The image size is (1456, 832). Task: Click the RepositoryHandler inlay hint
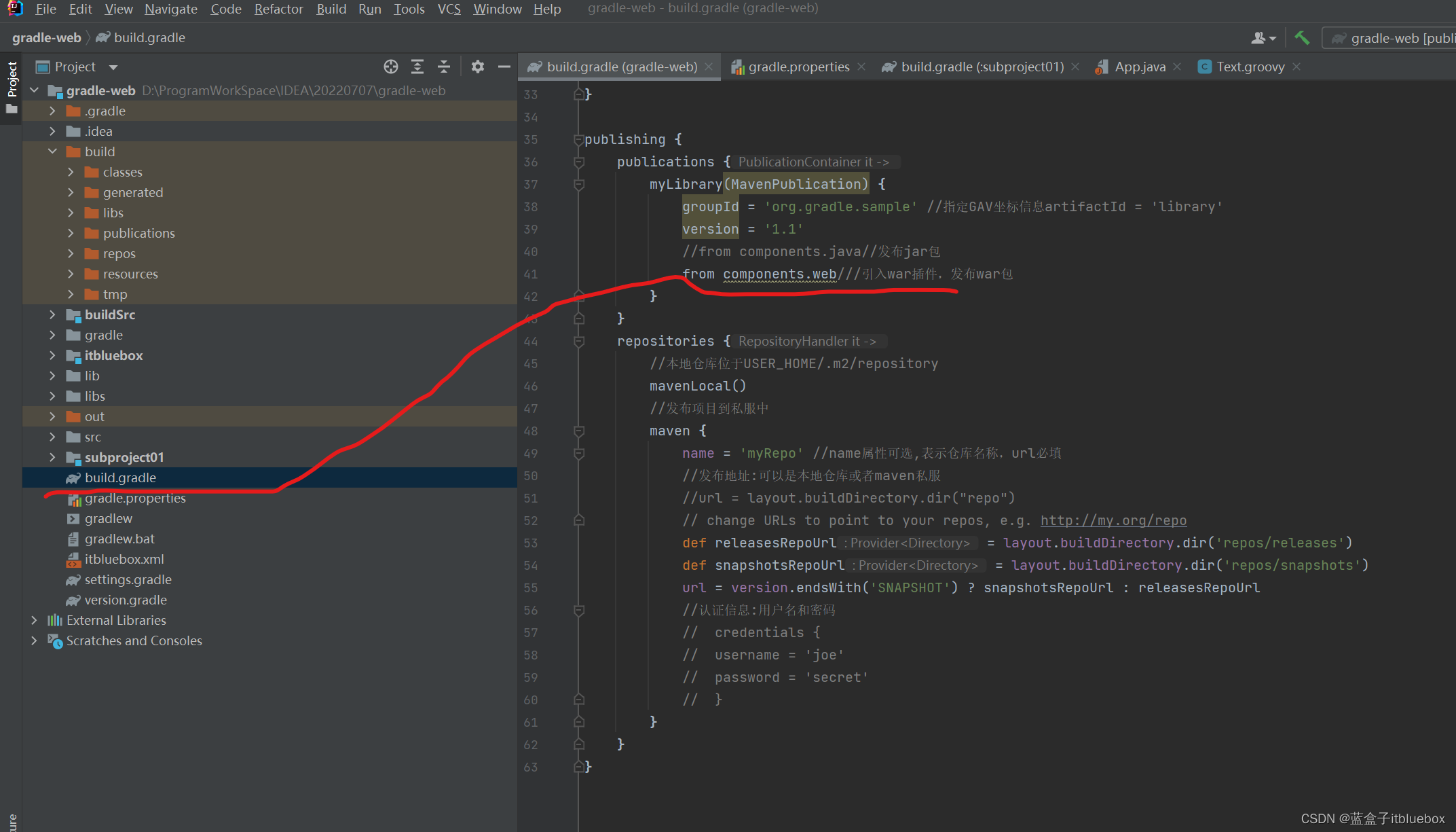point(808,341)
